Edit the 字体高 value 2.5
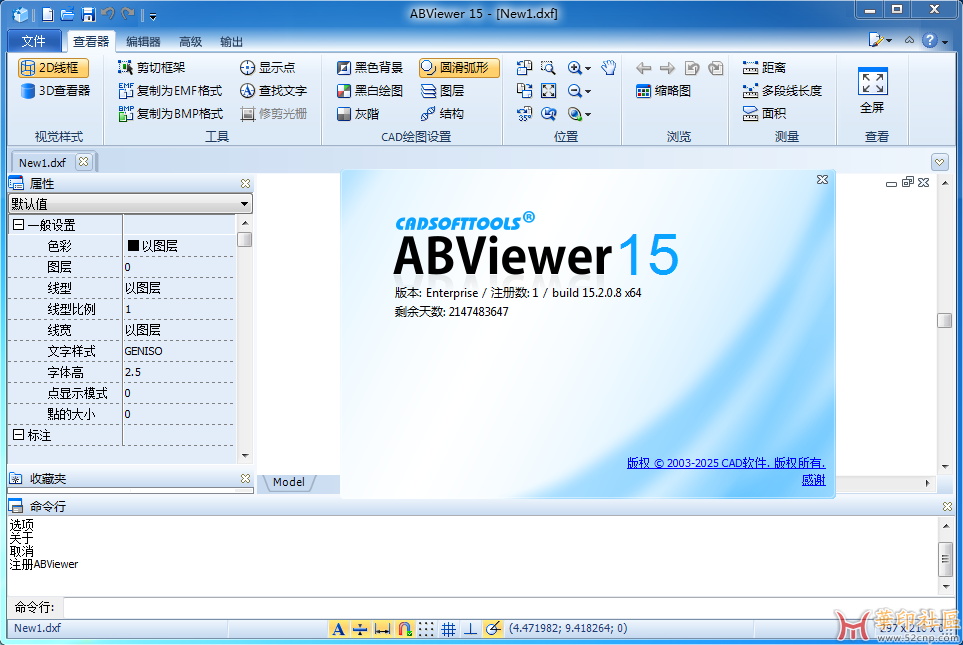963x645 pixels. point(178,372)
